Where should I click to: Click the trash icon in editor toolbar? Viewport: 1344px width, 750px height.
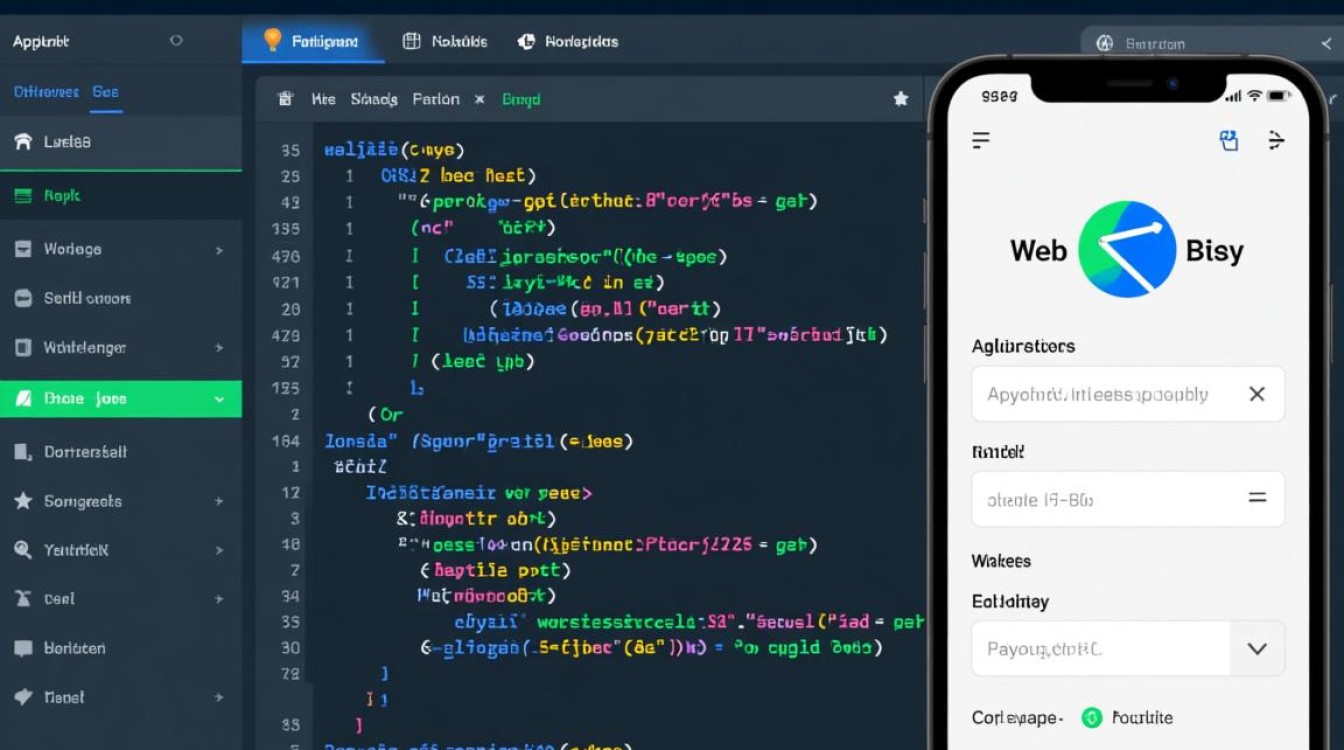tap(285, 99)
